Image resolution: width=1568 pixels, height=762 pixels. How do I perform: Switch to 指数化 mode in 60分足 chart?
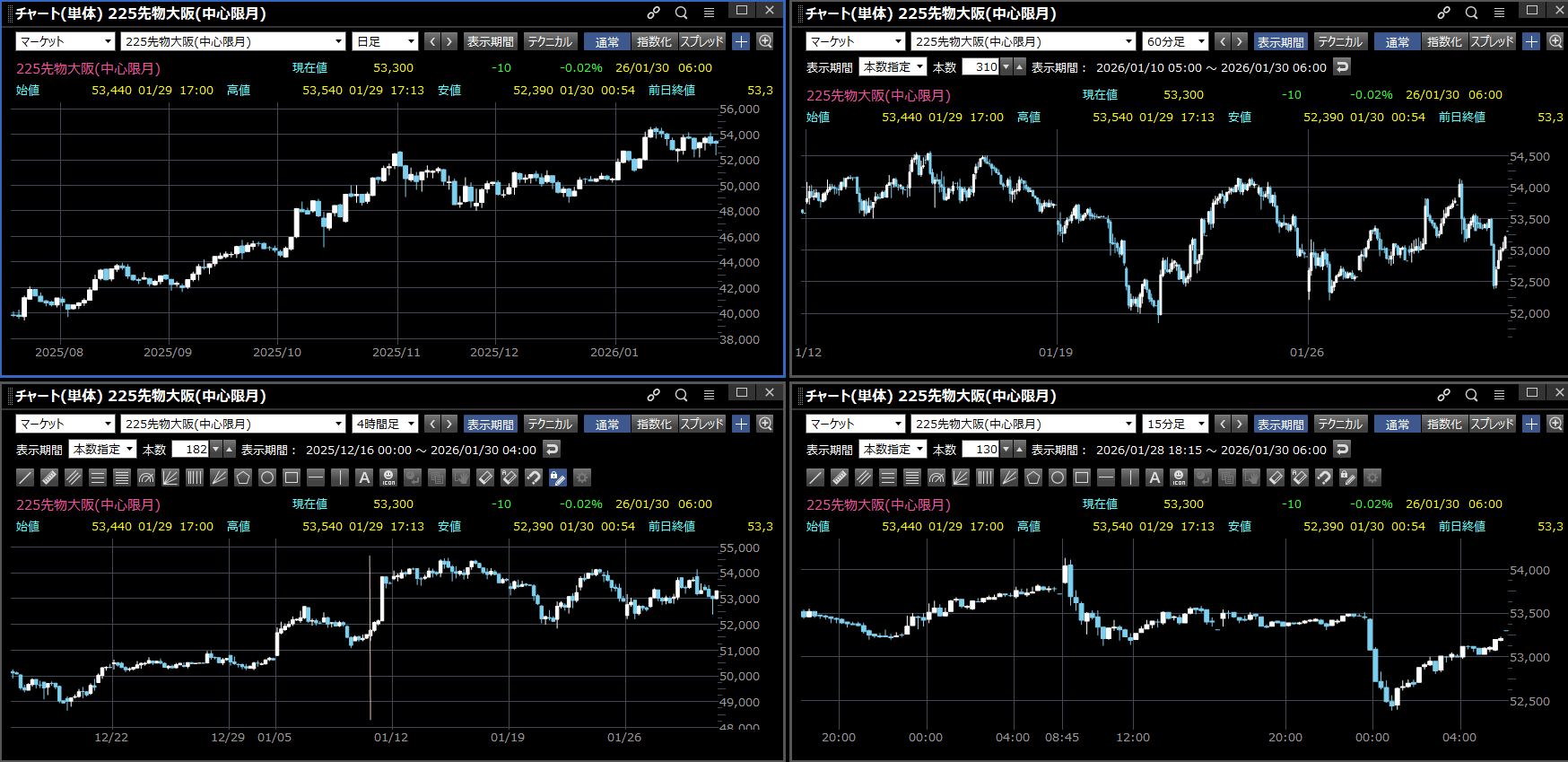[1443, 41]
